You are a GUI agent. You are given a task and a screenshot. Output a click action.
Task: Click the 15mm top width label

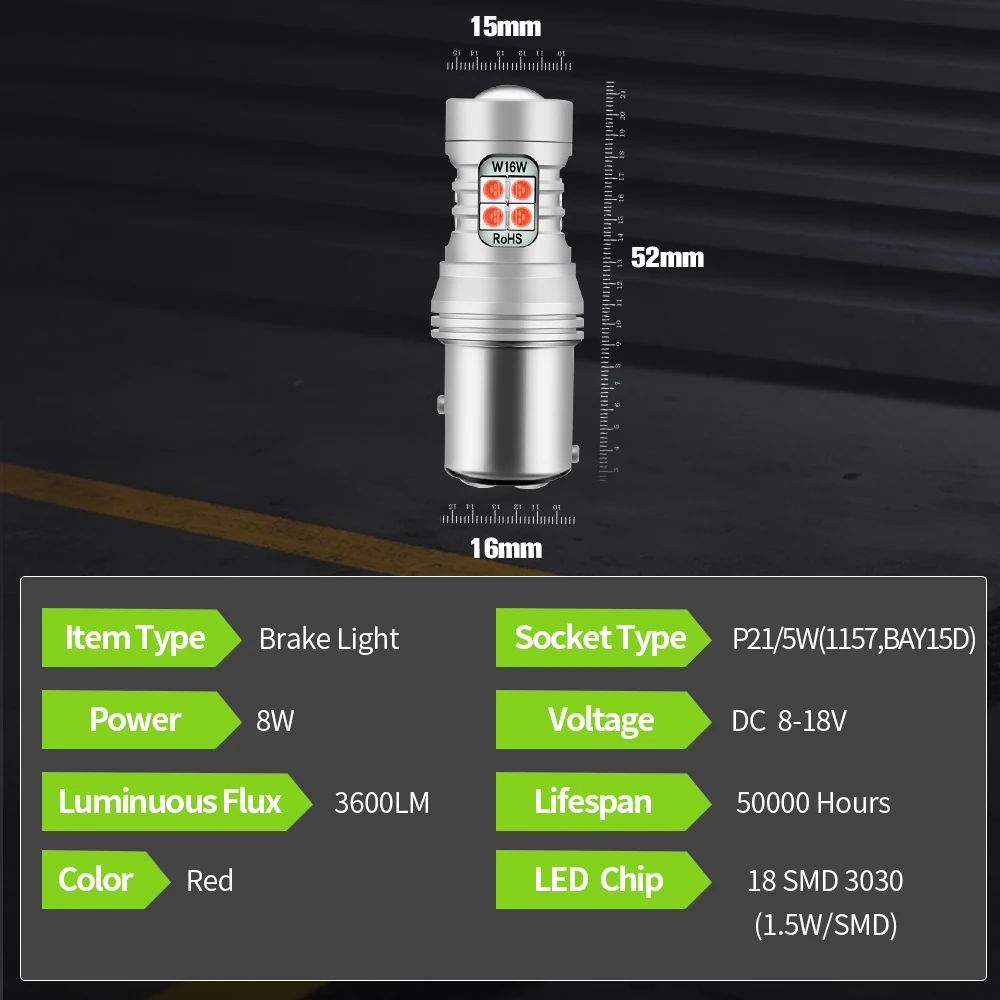click(x=506, y=27)
